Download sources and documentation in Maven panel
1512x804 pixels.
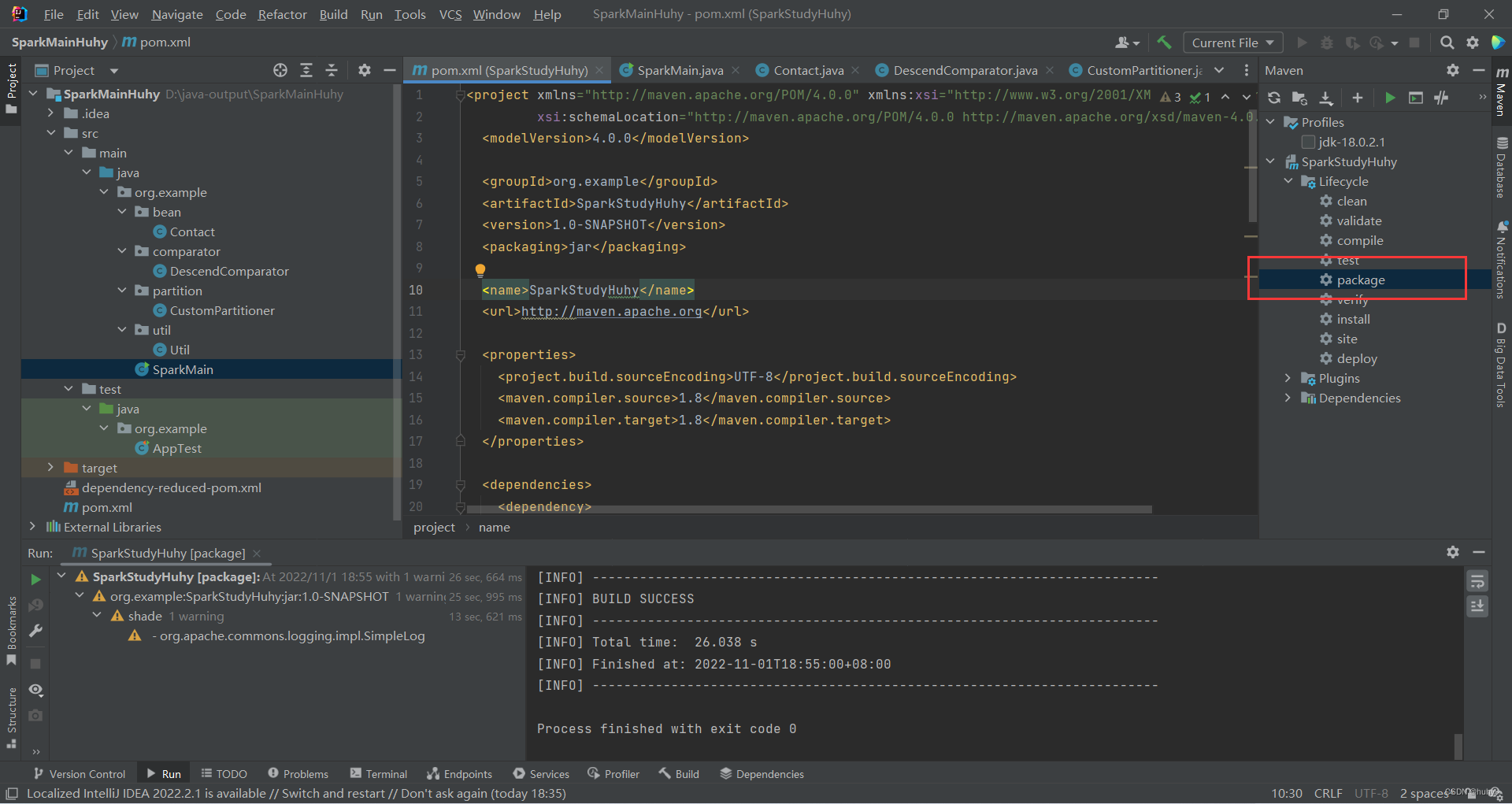click(x=1326, y=98)
